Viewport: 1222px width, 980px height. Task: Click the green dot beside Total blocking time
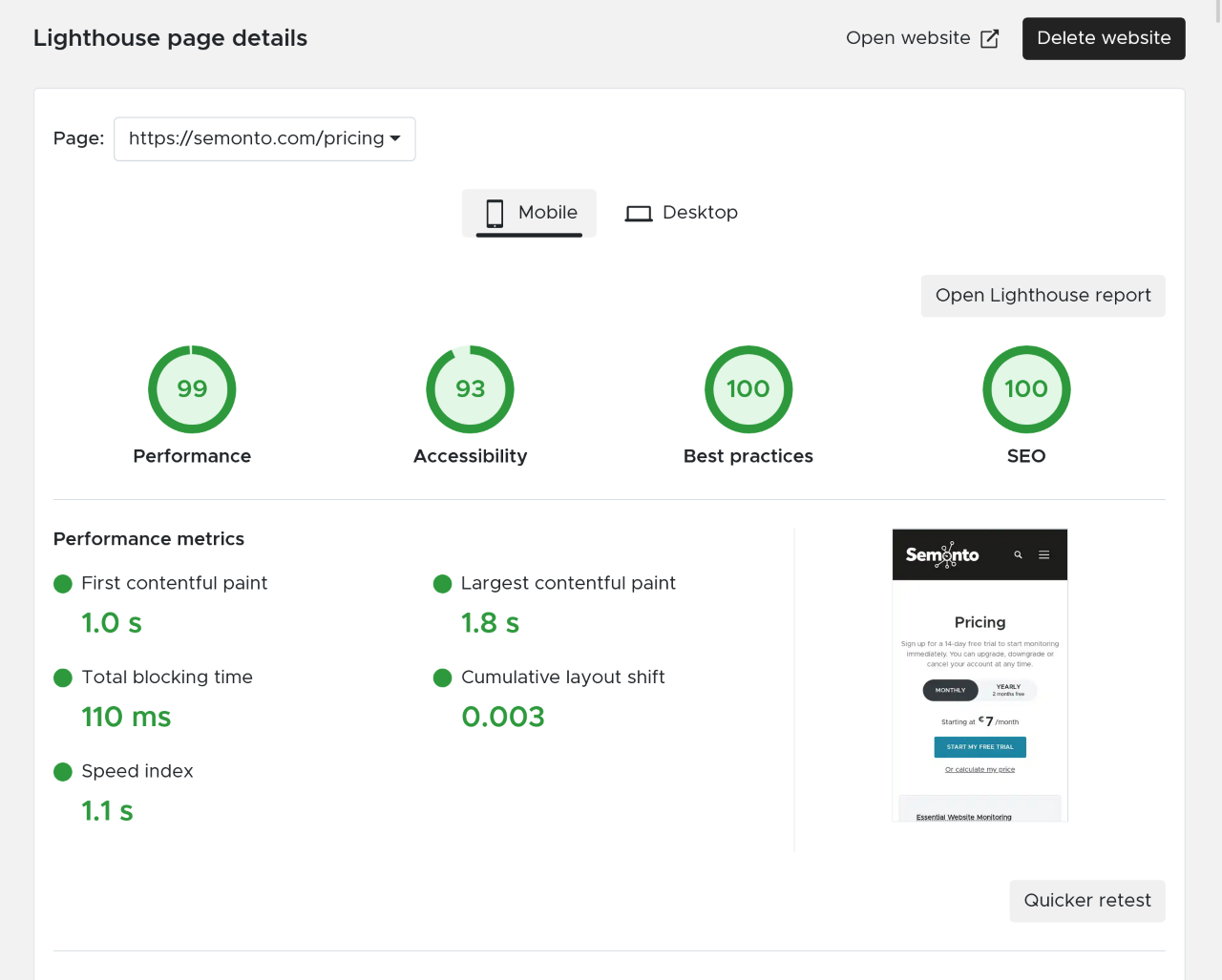pos(63,678)
